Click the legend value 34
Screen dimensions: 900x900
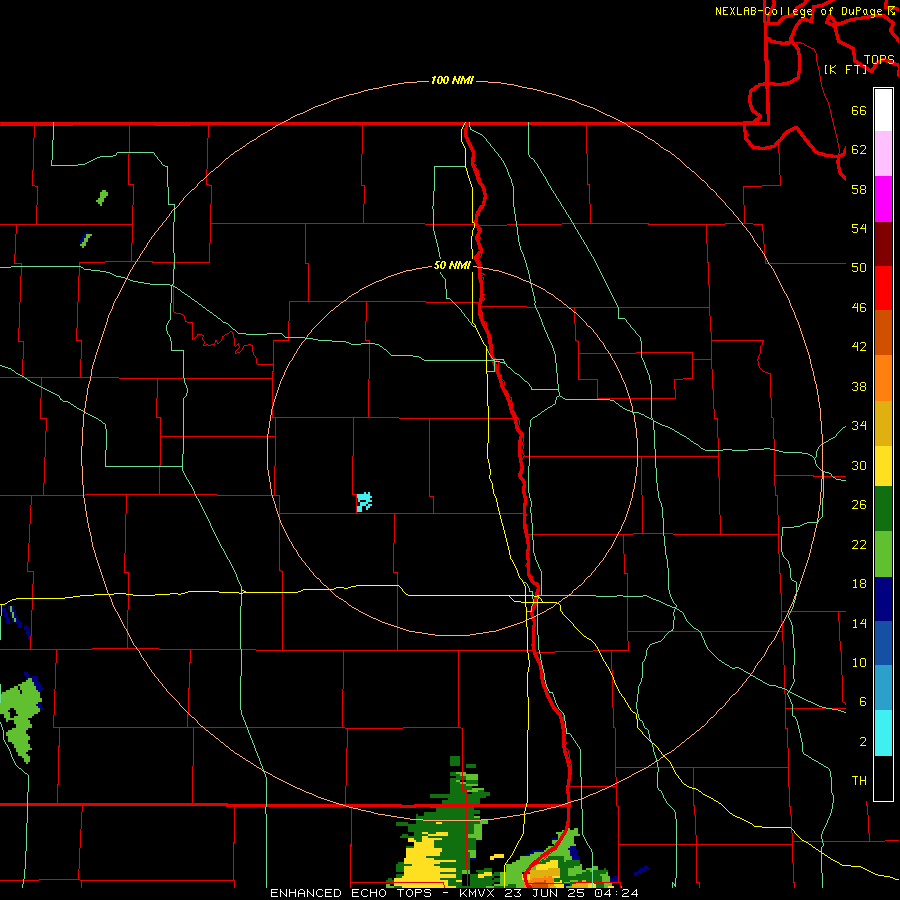859,426
